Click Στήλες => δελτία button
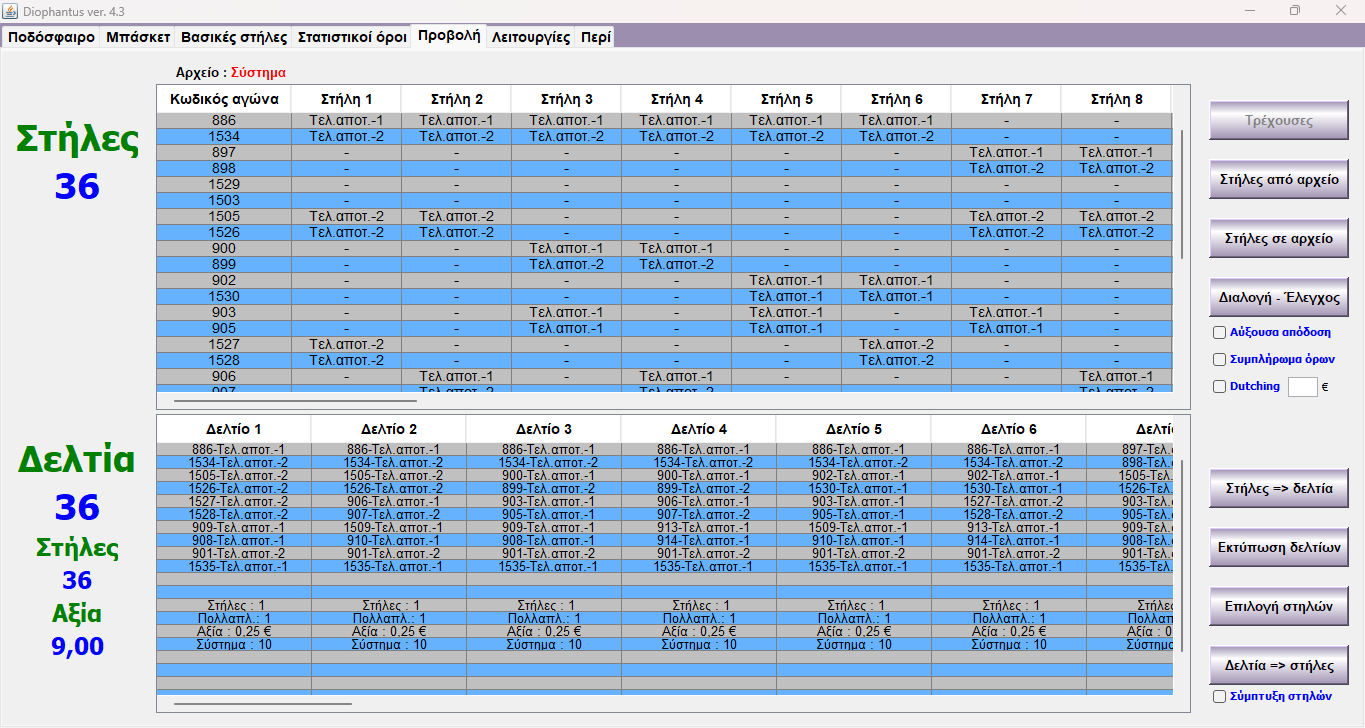Screen dimensions: 1365x728 [x=1279, y=489]
